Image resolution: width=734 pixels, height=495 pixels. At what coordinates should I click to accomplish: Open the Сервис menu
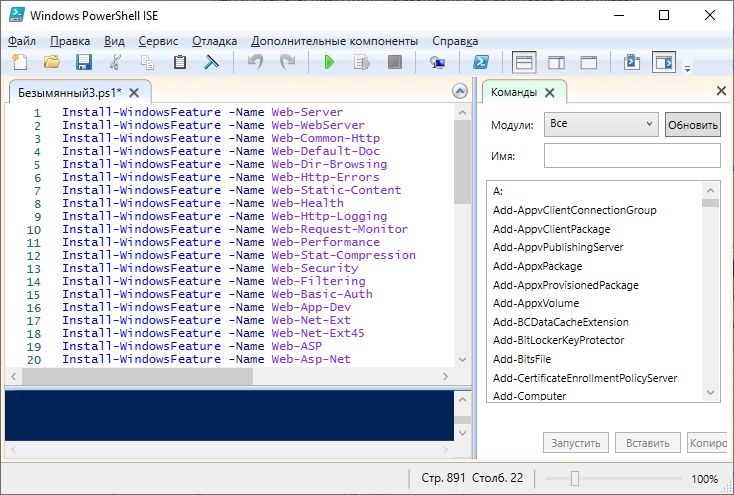(158, 41)
